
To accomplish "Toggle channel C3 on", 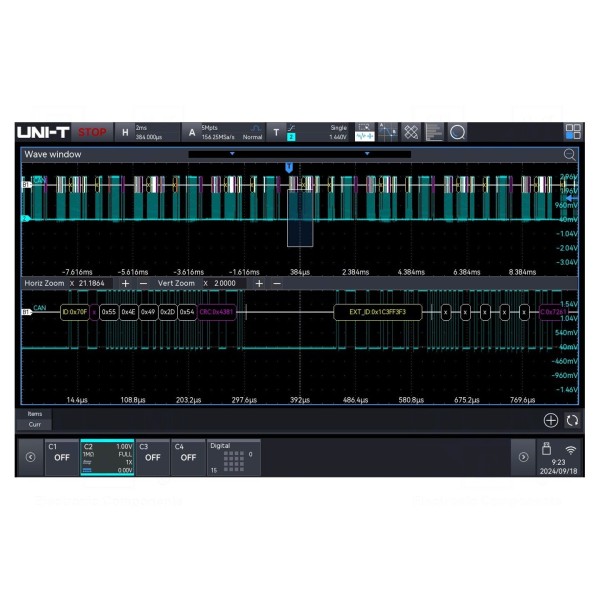I will tap(152, 457).
